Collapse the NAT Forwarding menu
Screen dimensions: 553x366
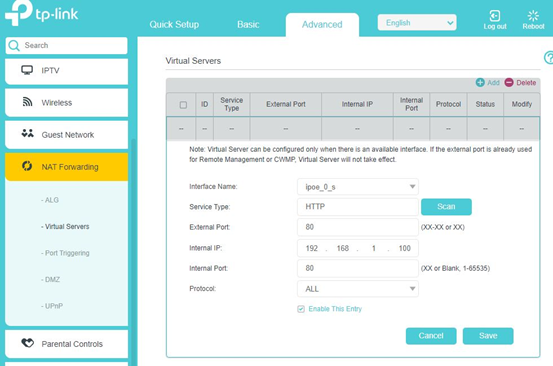(67, 167)
